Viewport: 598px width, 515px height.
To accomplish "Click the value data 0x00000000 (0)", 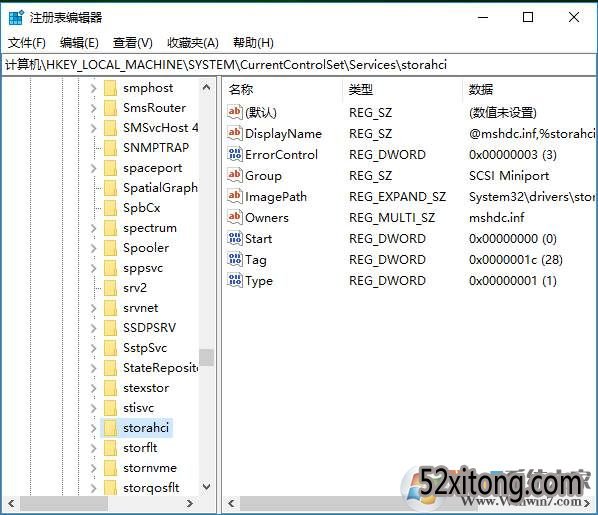I will [x=513, y=239].
